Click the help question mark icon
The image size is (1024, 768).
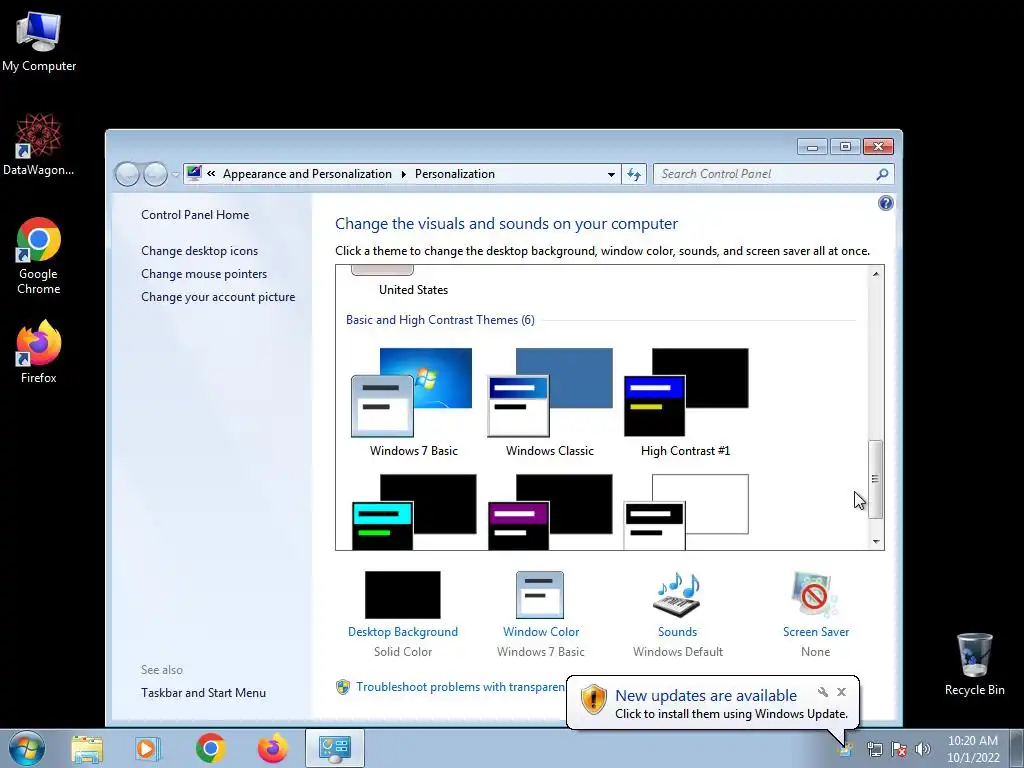(886, 203)
